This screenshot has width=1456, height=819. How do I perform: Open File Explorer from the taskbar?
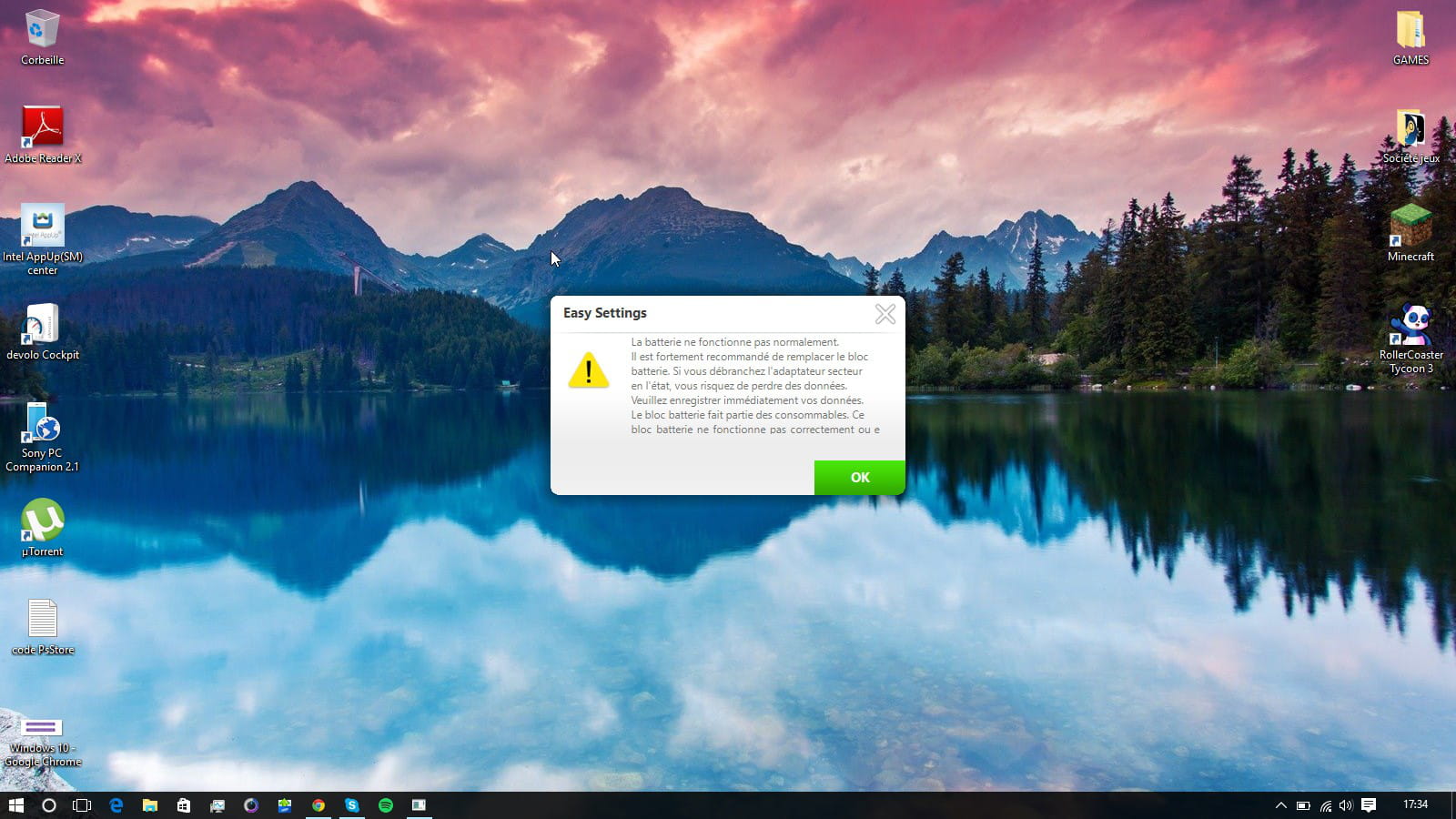coord(150,805)
